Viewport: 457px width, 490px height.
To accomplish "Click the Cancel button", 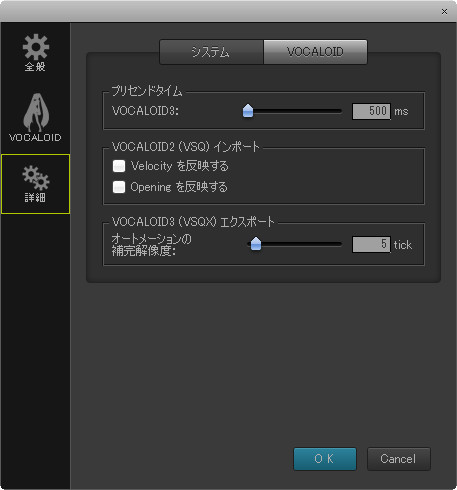I will click(x=399, y=459).
